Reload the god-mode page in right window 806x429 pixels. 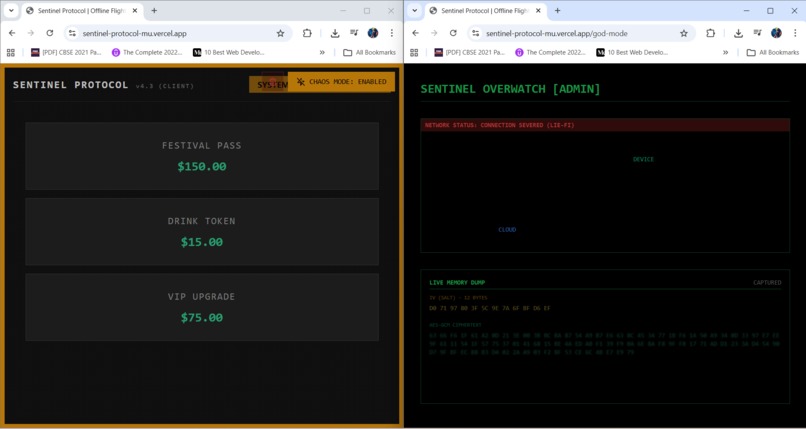pos(453,33)
